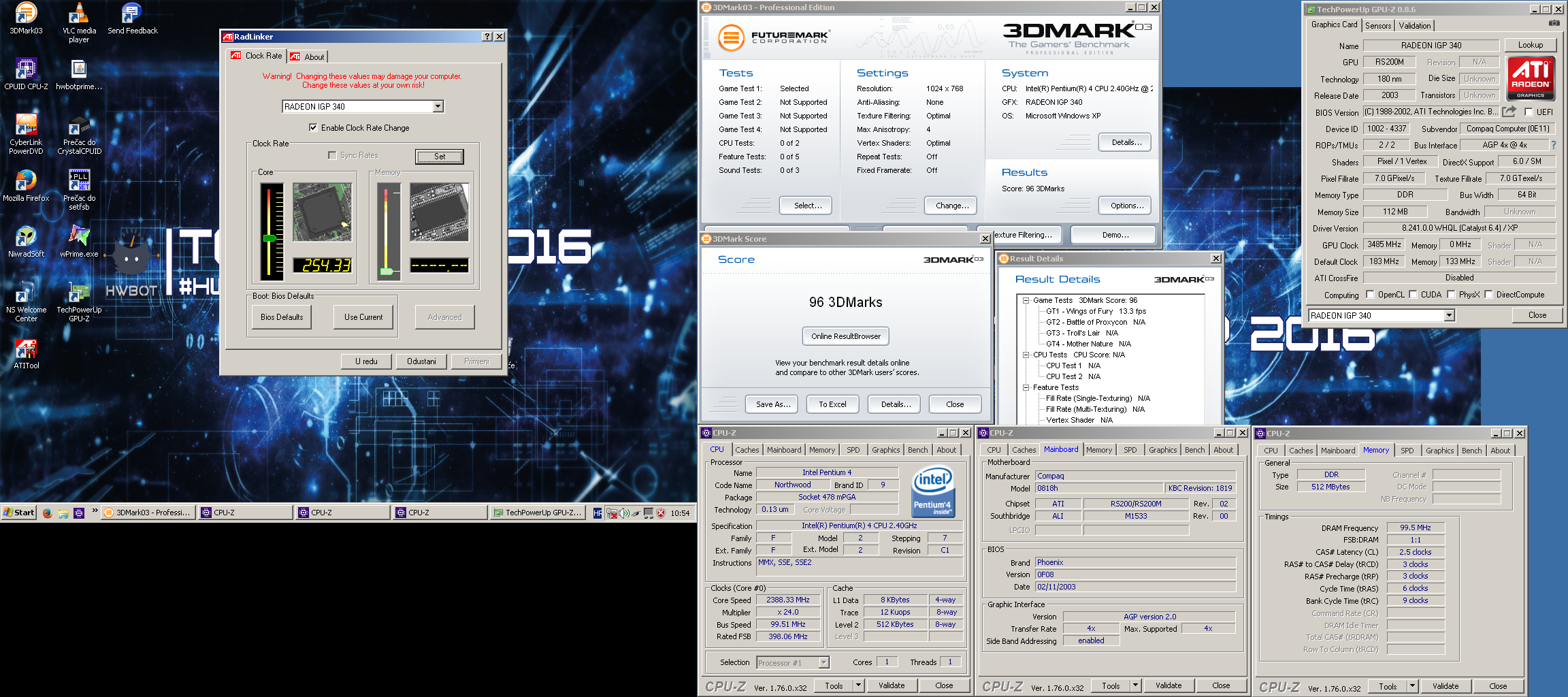Toggle the UEFI checkbox in GPU-Z

coord(1529,112)
